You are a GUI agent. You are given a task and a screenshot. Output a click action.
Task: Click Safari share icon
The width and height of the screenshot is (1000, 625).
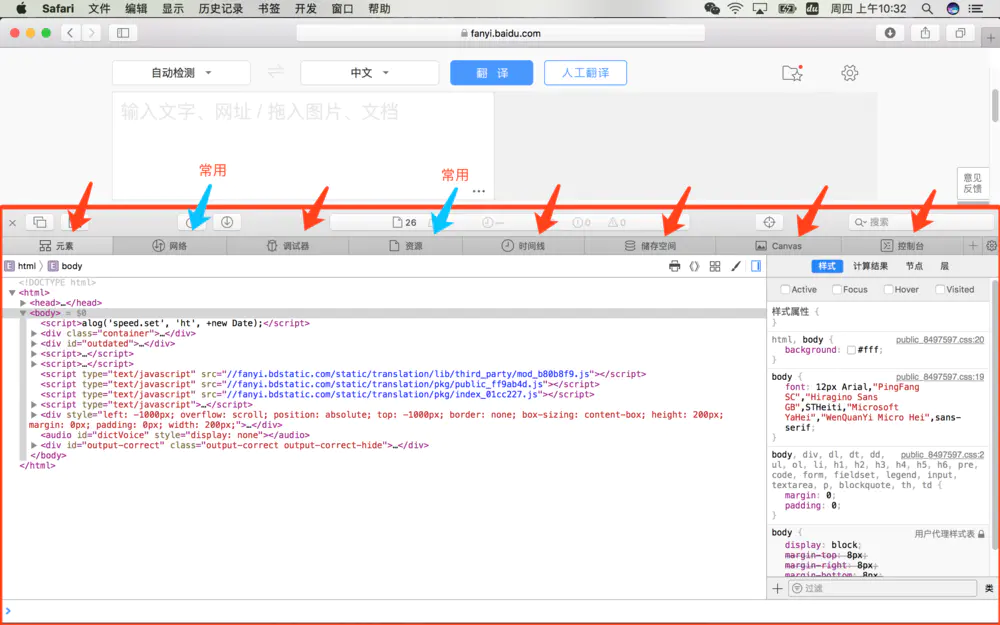point(925,33)
